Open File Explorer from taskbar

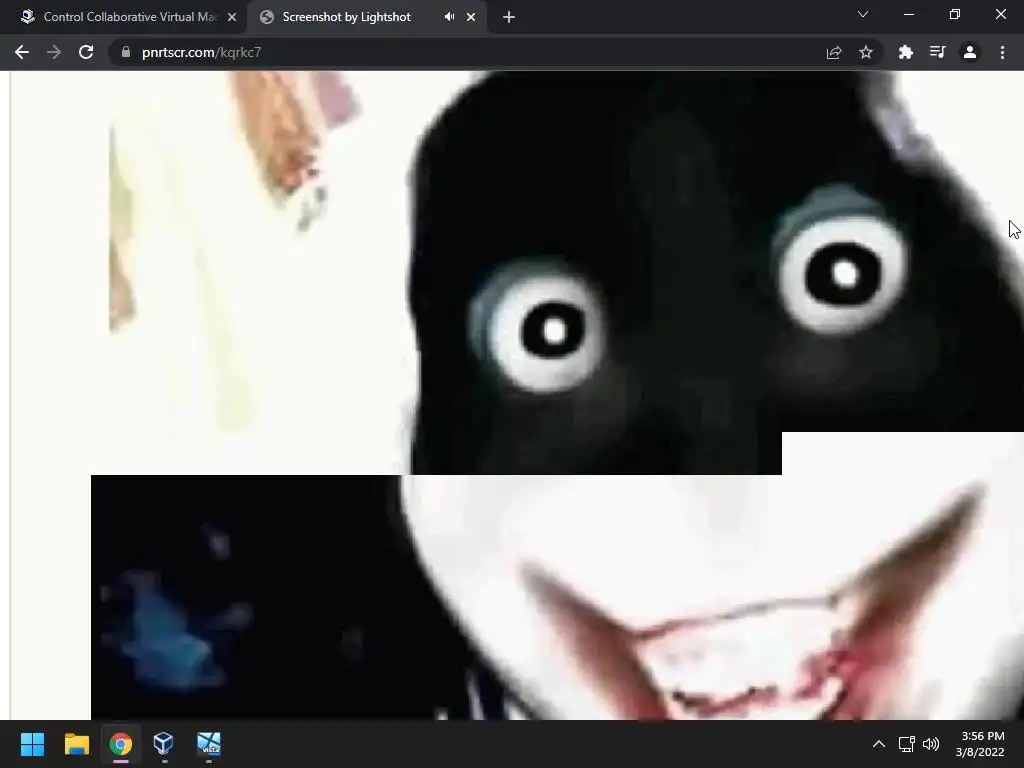coord(76,744)
